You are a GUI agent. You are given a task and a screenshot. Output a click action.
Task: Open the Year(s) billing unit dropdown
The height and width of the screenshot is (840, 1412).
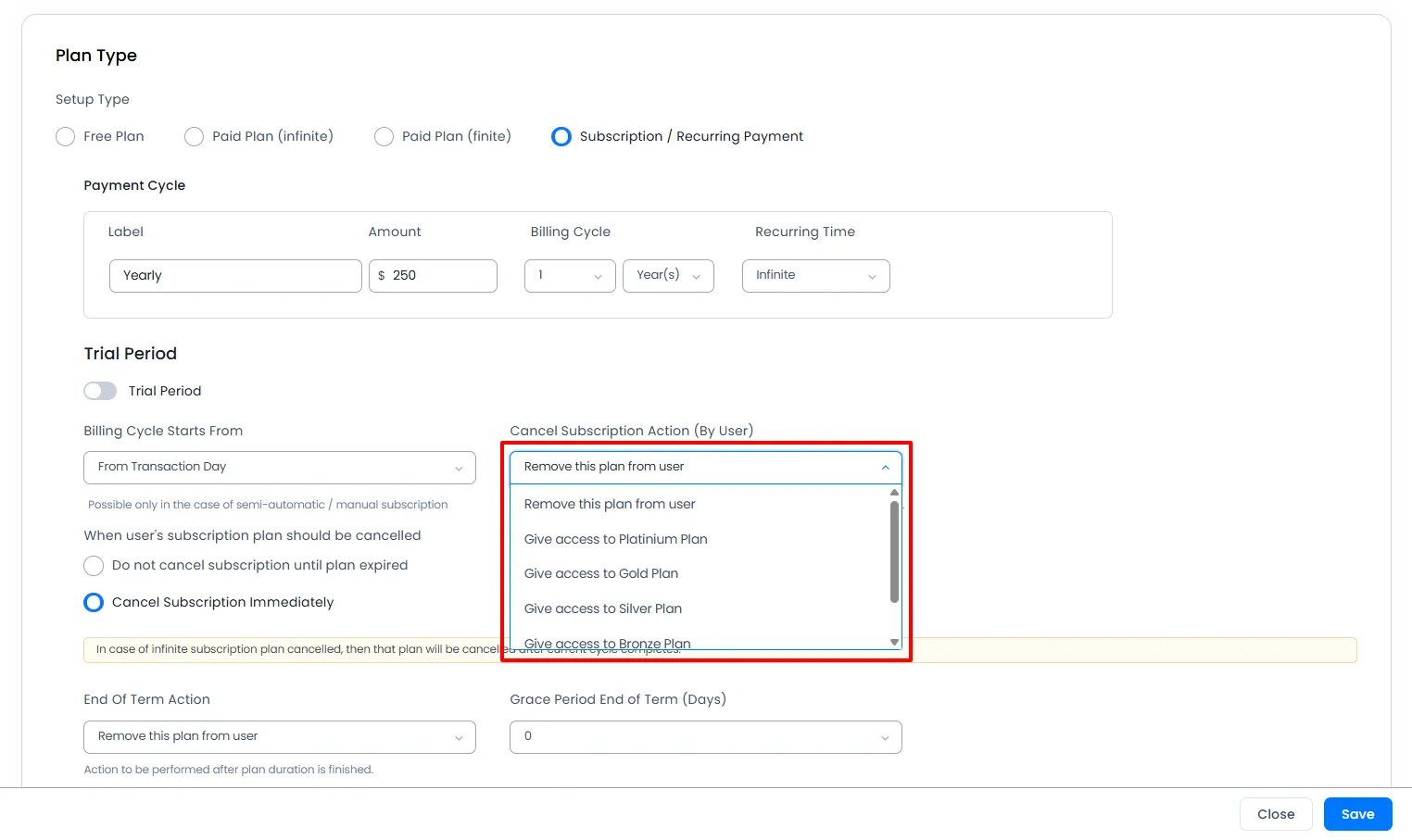click(x=668, y=276)
